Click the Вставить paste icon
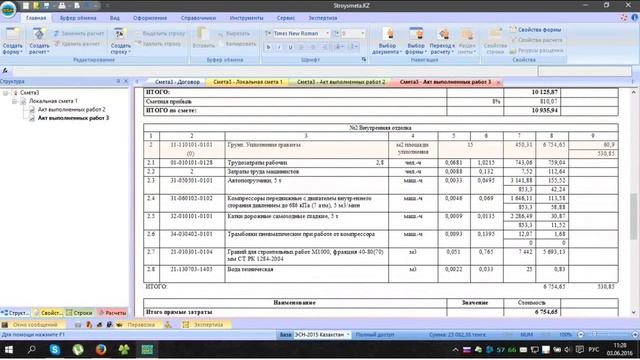 point(203,33)
